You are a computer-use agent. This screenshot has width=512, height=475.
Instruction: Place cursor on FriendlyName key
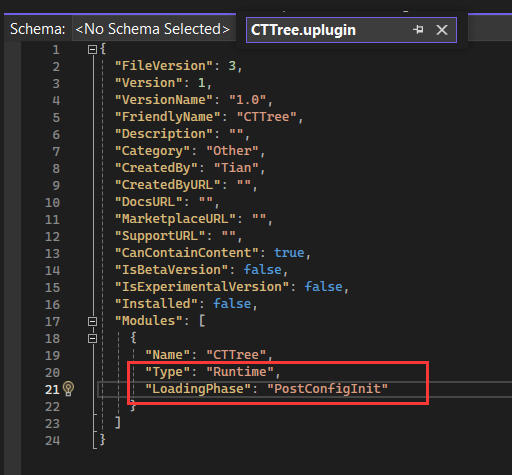tap(167, 117)
